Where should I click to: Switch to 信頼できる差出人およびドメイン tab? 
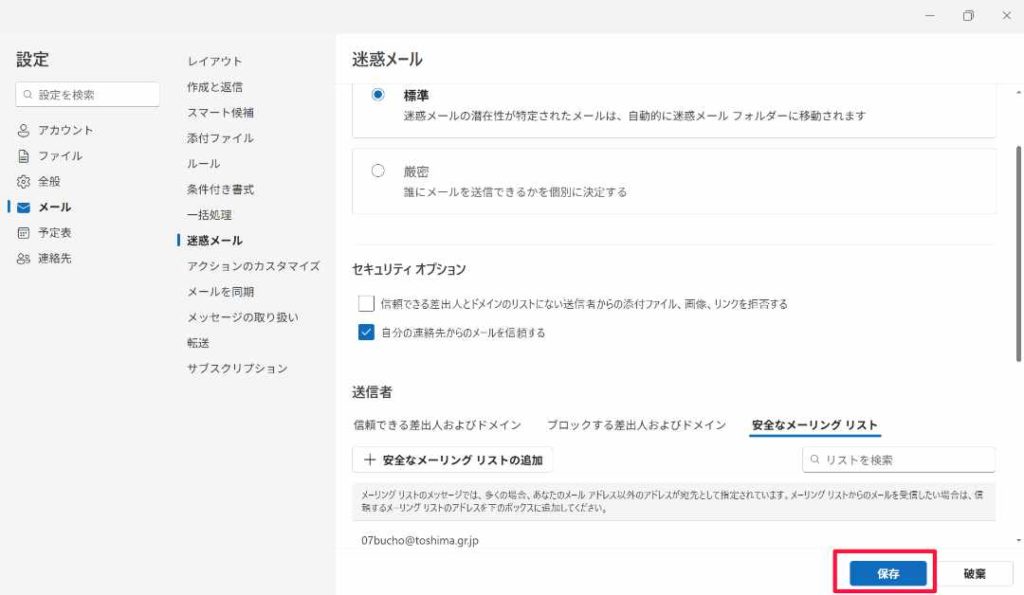437,425
